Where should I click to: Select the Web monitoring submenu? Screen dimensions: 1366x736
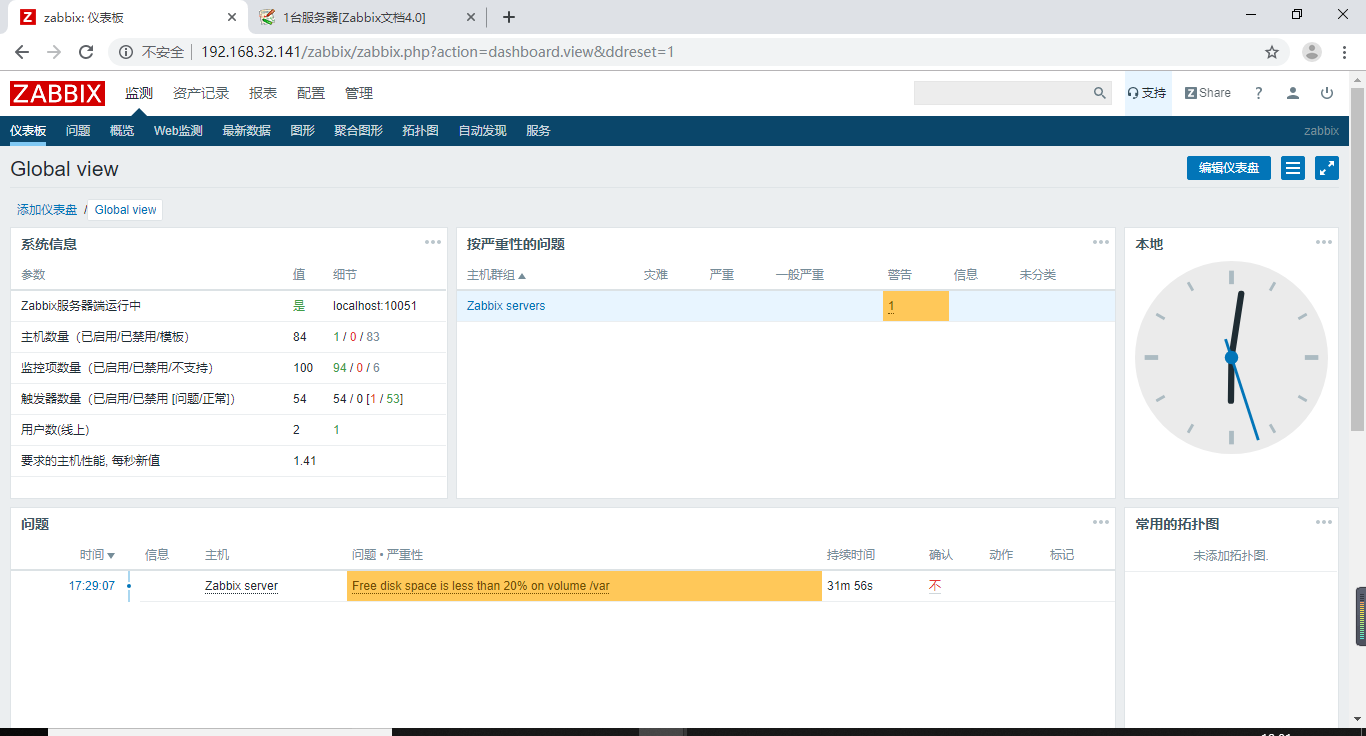click(178, 131)
